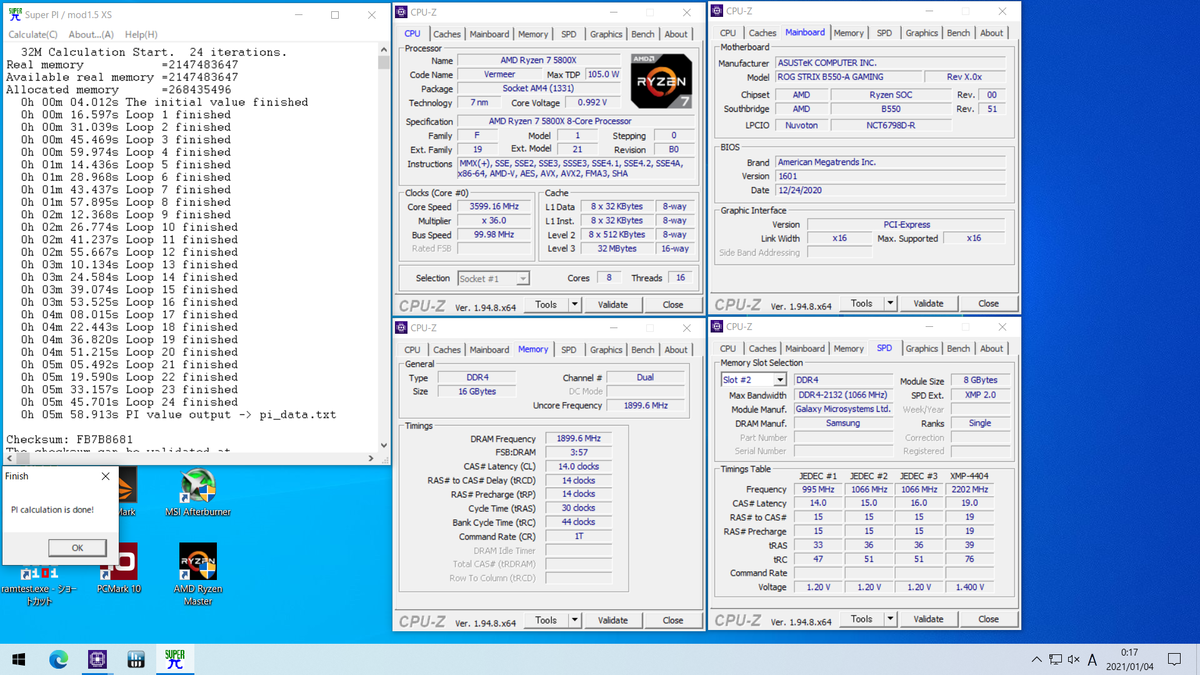The image size is (1200, 675).
Task: Click the Galaxy Microsystems Ltd. module field
Action: (x=844, y=409)
